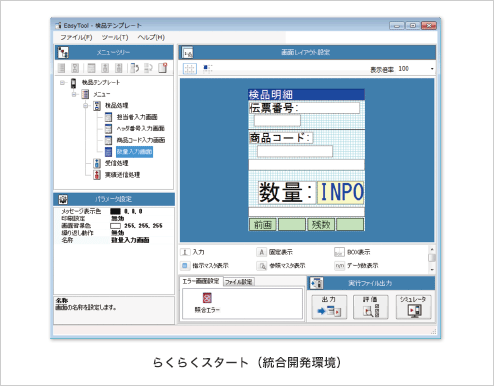
Task: Click the 前画 button on the canvas
Action: pyautogui.click(x=263, y=225)
